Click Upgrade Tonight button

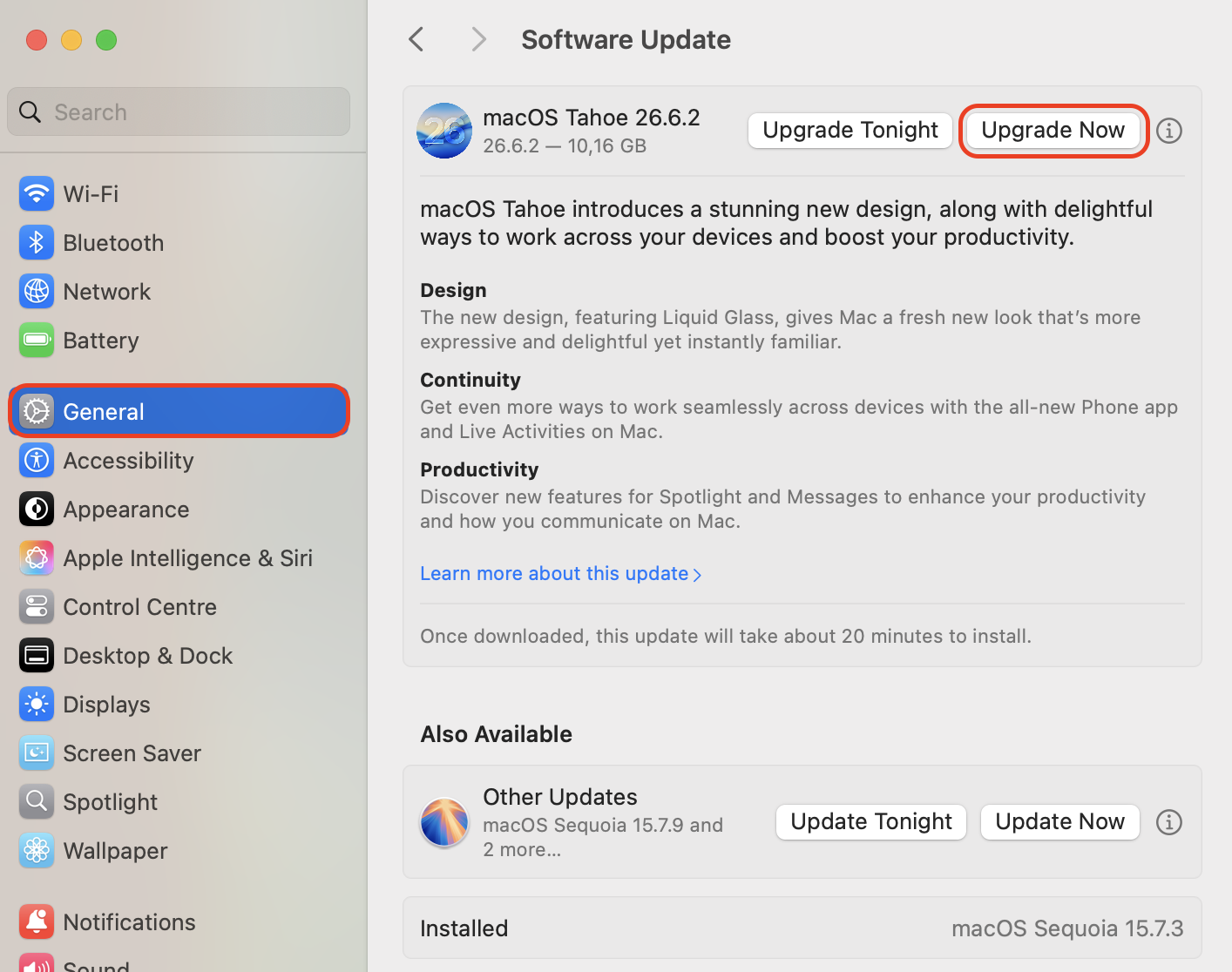850,131
